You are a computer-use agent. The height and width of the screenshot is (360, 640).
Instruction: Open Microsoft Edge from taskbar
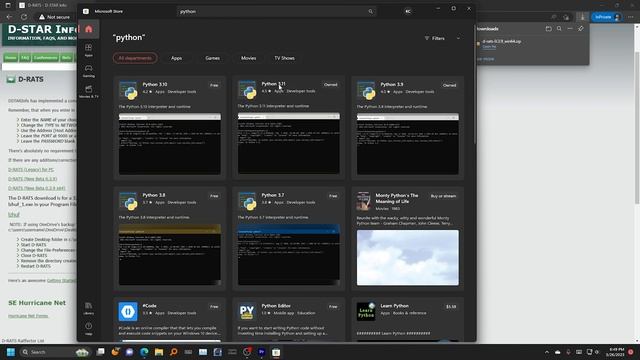(x=144, y=352)
